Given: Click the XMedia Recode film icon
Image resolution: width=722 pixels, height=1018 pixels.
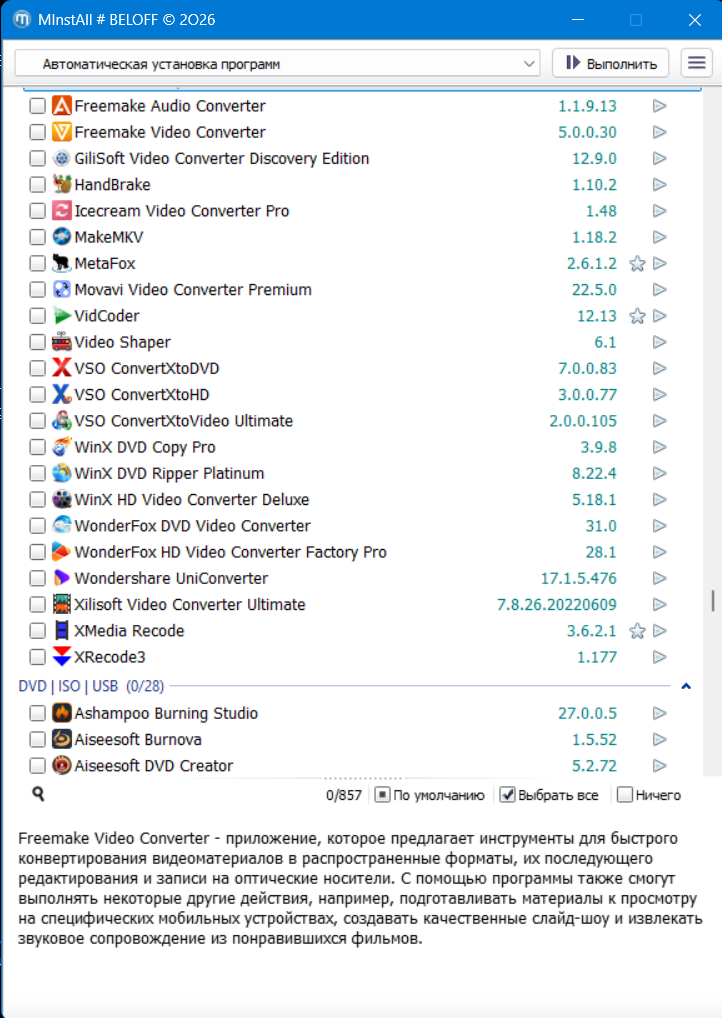Looking at the screenshot, I should click(62, 630).
